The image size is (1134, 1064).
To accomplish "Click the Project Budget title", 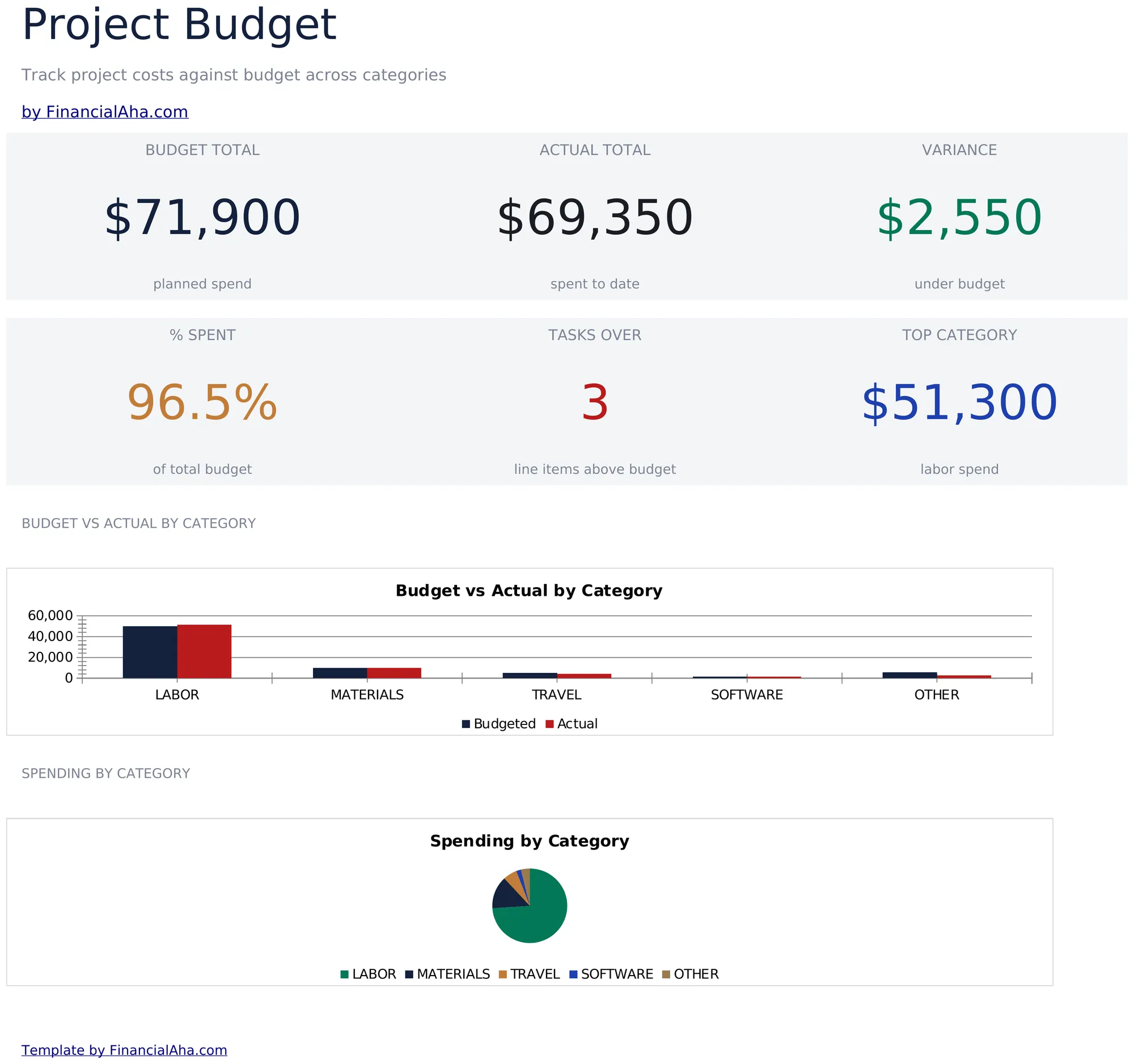I will click(x=179, y=25).
